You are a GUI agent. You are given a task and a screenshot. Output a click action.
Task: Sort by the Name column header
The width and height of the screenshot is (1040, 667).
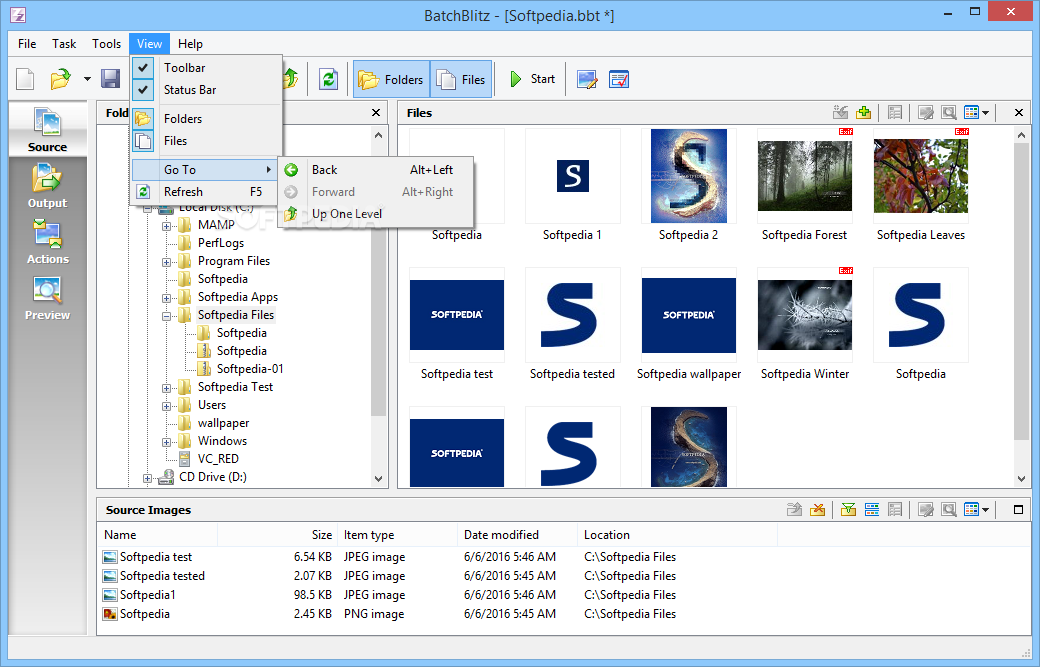(x=157, y=534)
